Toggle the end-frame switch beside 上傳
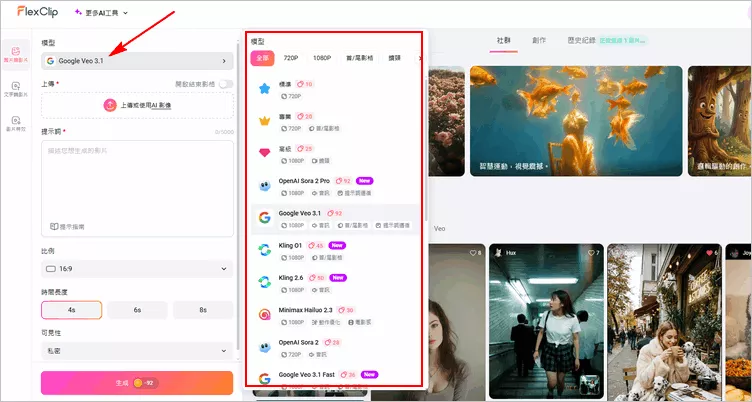752x402 pixels. tap(226, 84)
